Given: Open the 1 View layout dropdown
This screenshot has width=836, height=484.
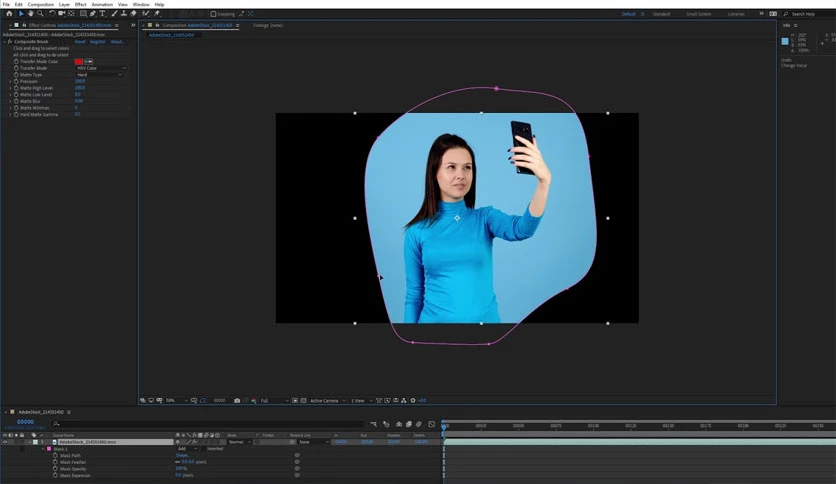Looking at the screenshot, I should point(361,400).
